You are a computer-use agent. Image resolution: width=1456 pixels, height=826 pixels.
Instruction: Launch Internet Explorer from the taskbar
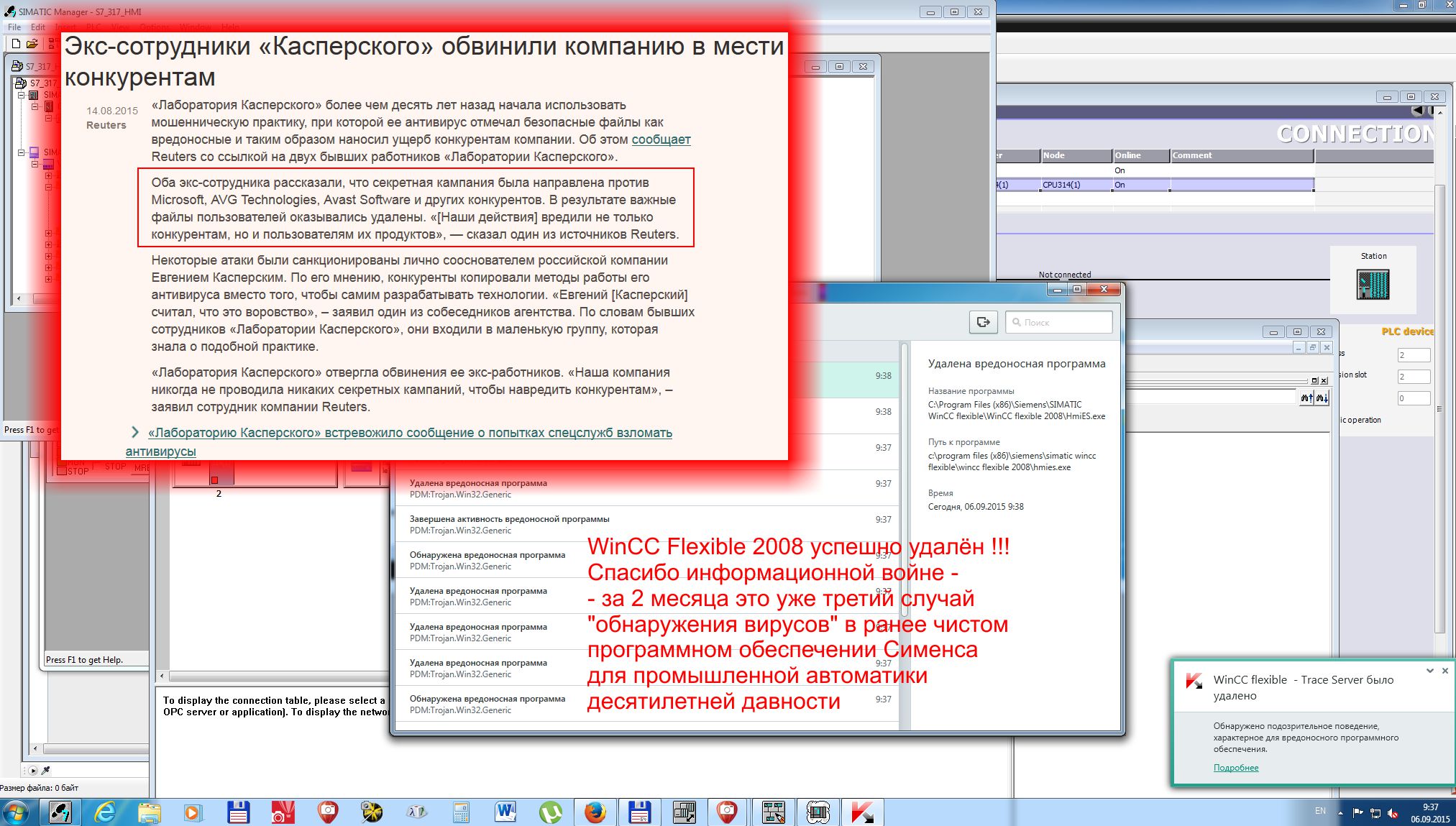point(105,813)
